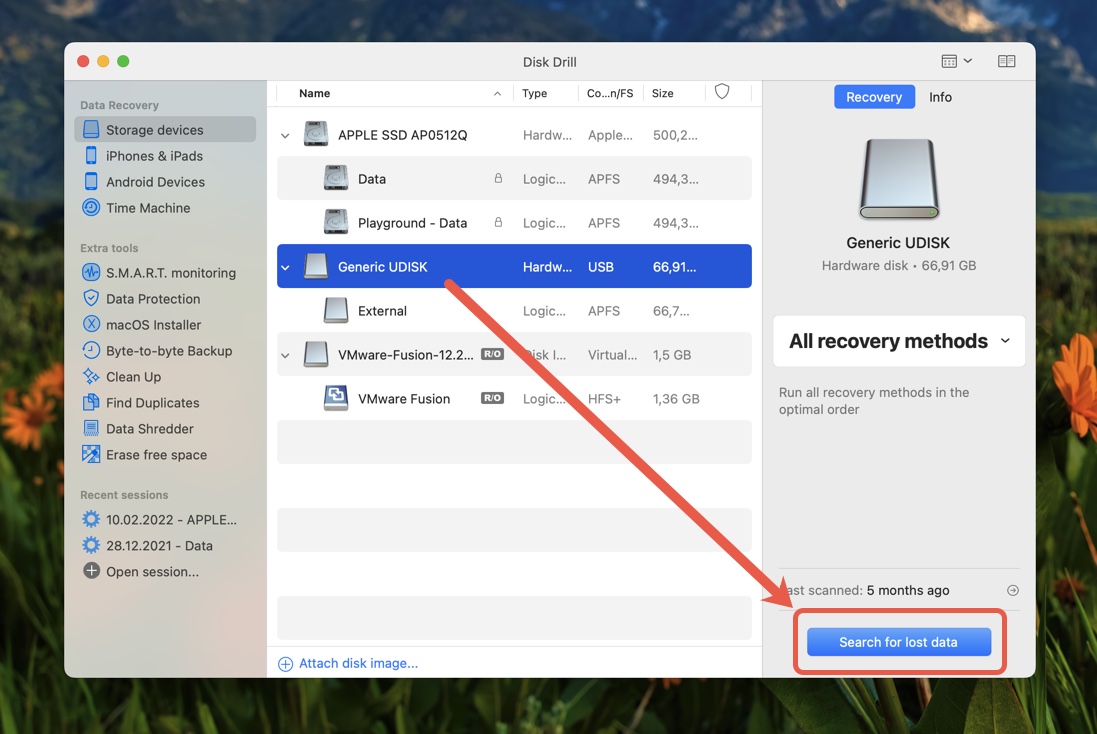Click the lock icon on Data row
This screenshot has width=1097, height=734.
[498, 178]
